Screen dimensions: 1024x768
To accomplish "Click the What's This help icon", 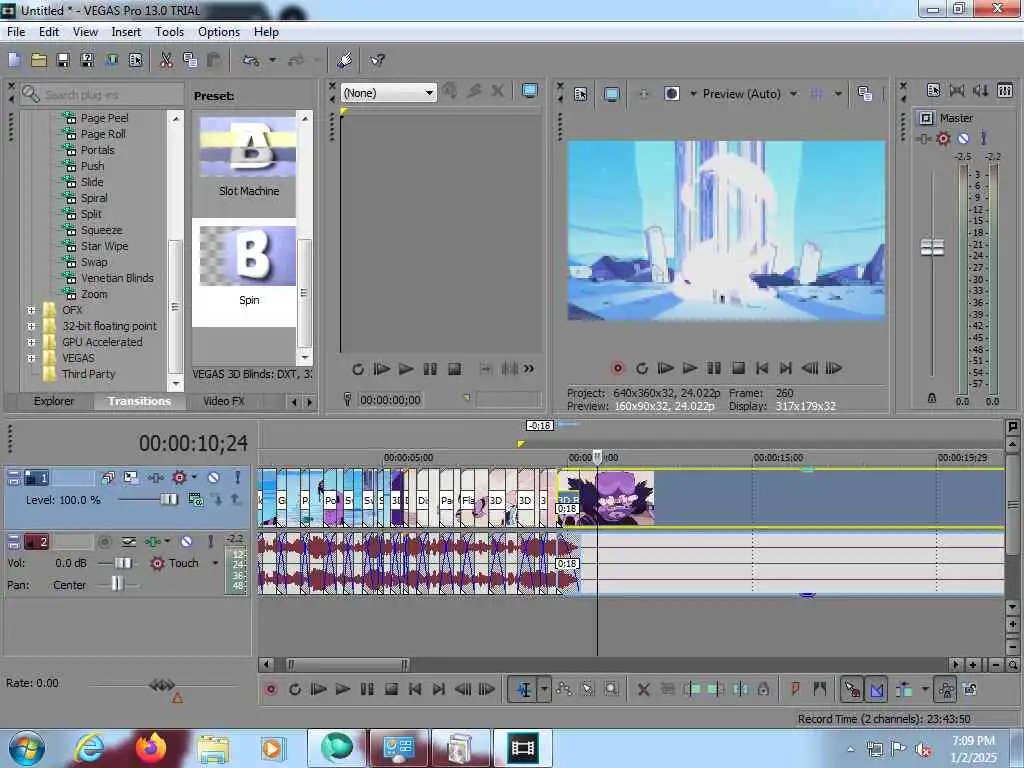I will pyautogui.click(x=377, y=60).
